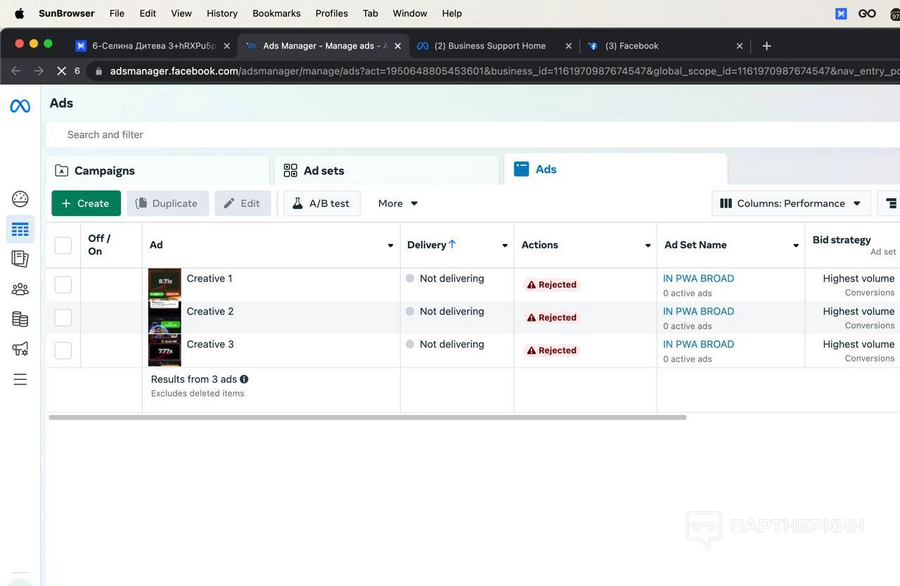Click the GO icon in macOS menu bar
900x586 pixels.
pos(867,13)
